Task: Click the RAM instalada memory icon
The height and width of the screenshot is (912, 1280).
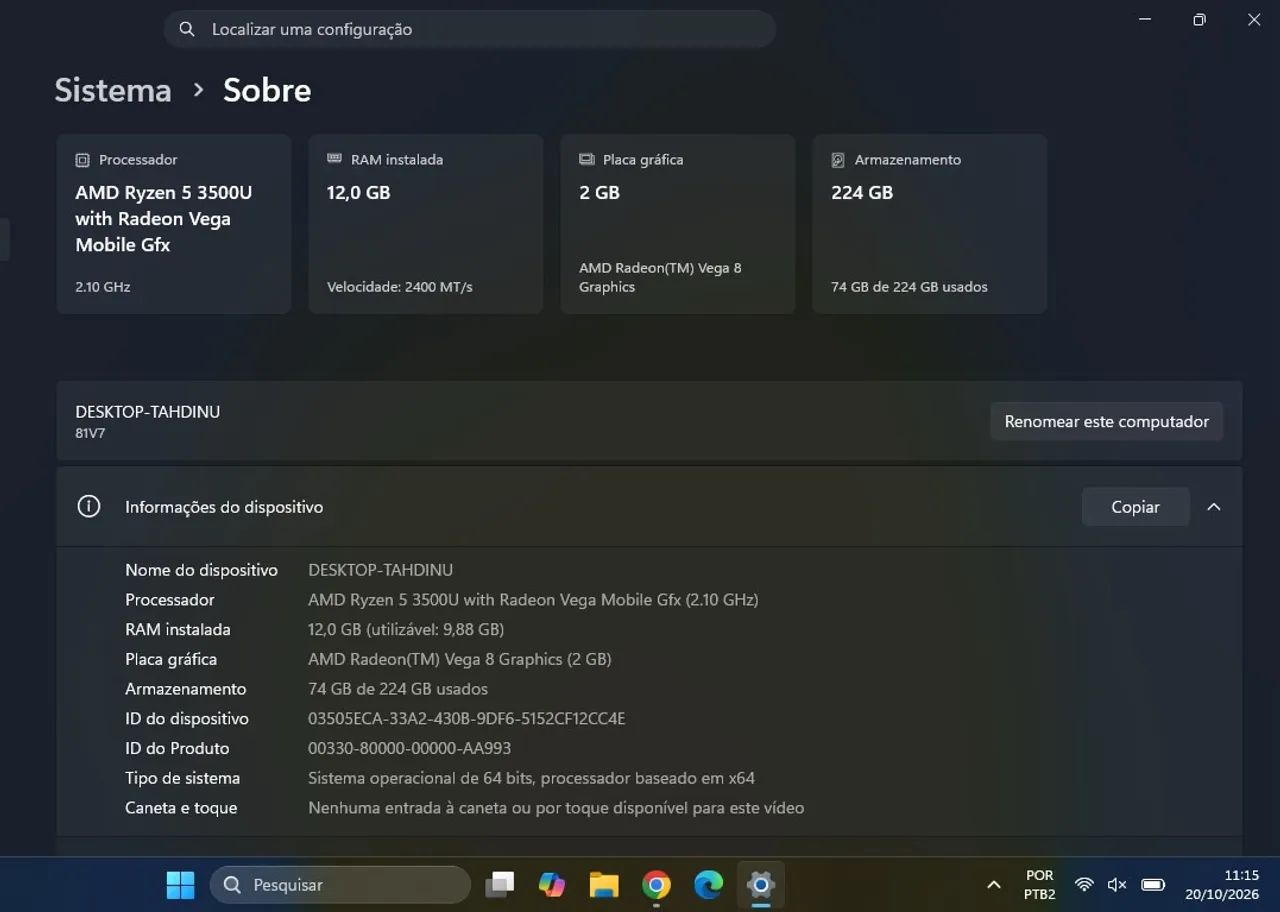Action: [x=335, y=160]
